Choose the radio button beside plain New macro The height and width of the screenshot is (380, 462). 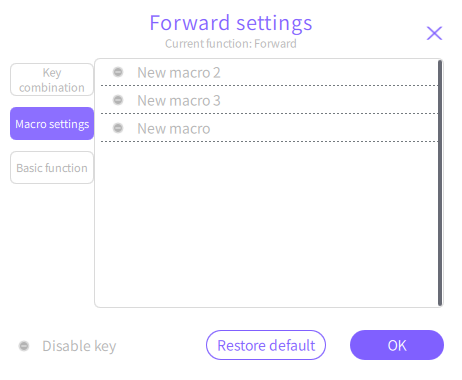click(x=118, y=128)
